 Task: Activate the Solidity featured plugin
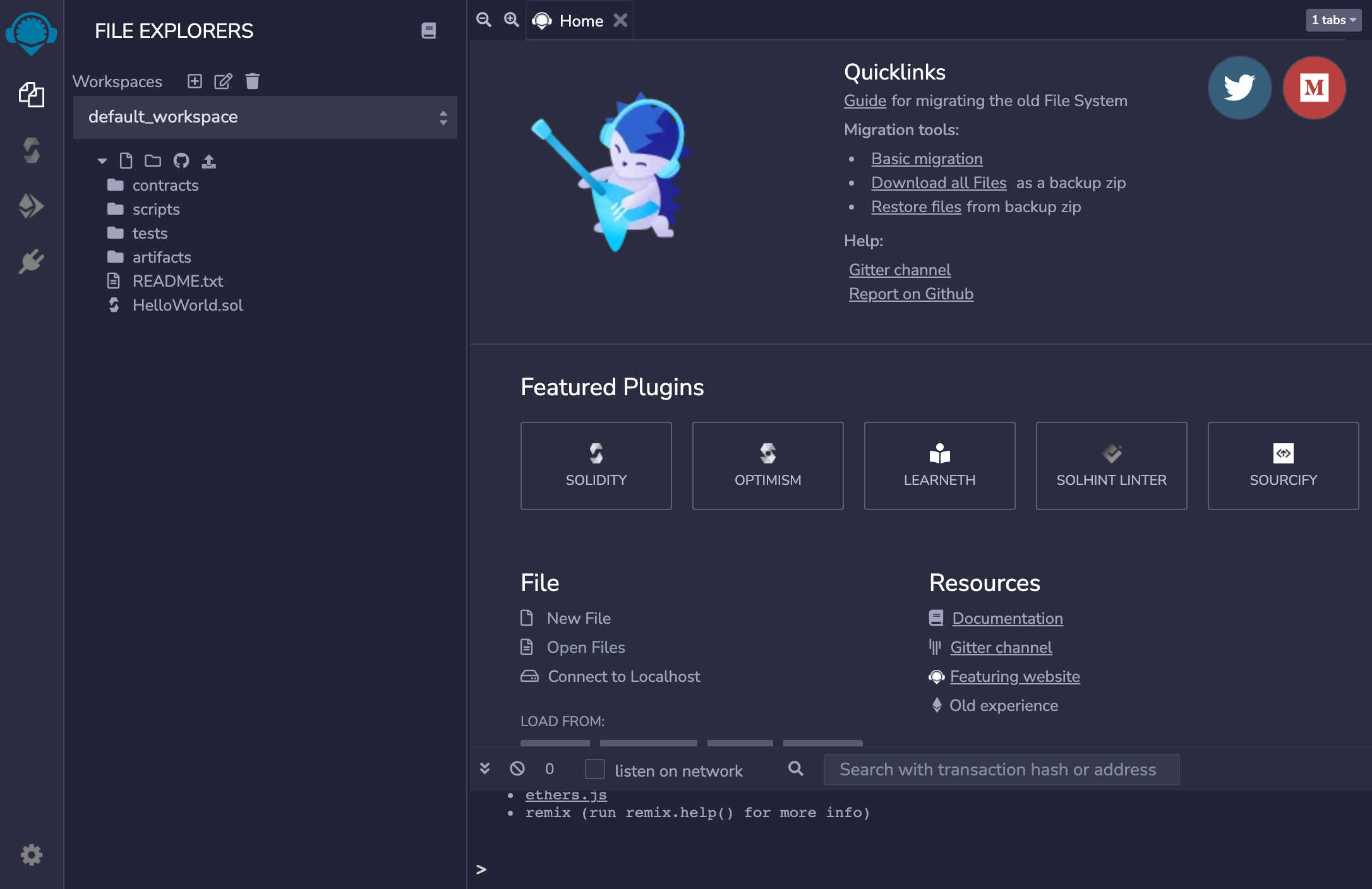click(x=596, y=466)
